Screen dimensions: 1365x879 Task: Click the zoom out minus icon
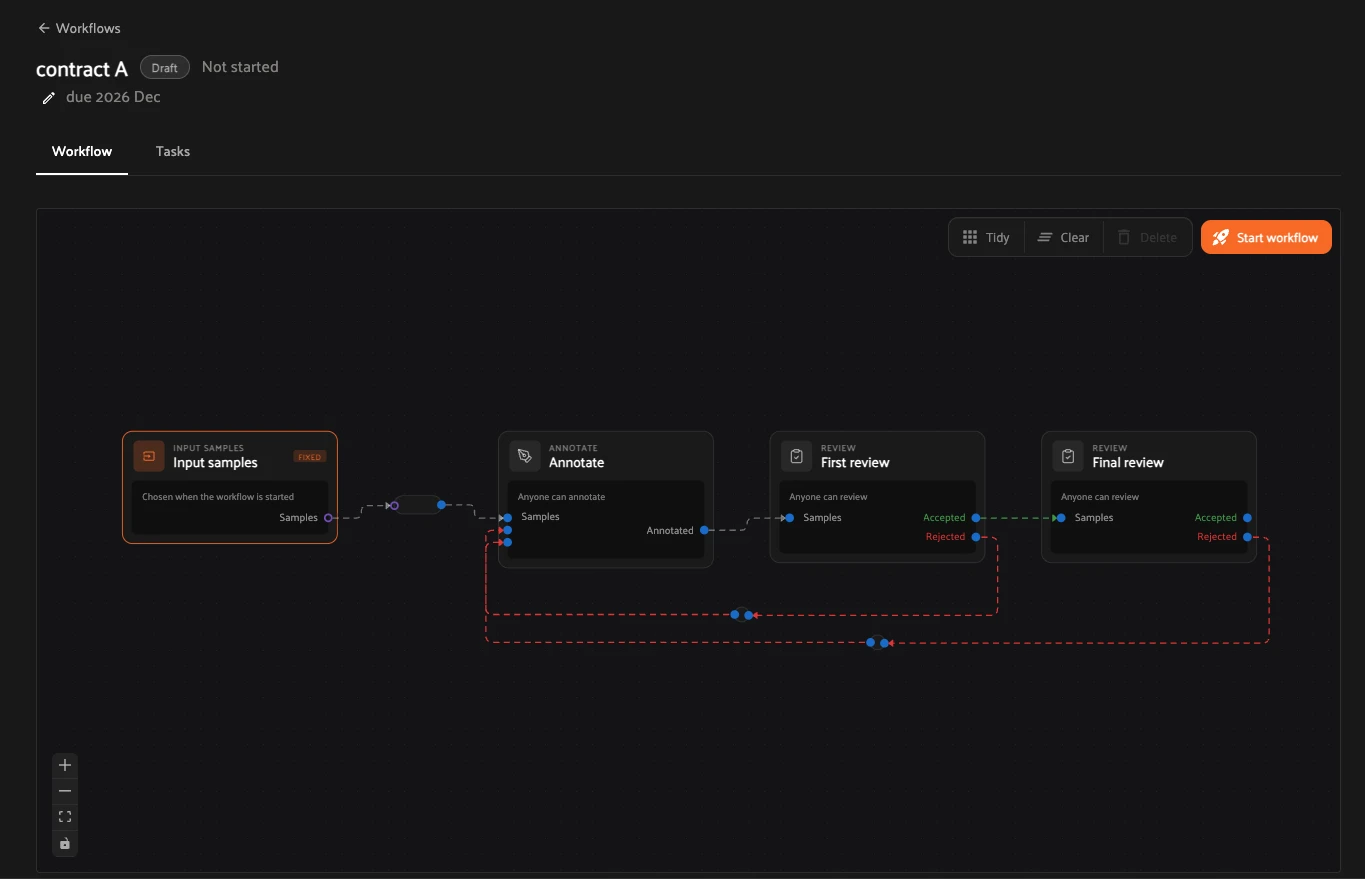(x=65, y=791)
